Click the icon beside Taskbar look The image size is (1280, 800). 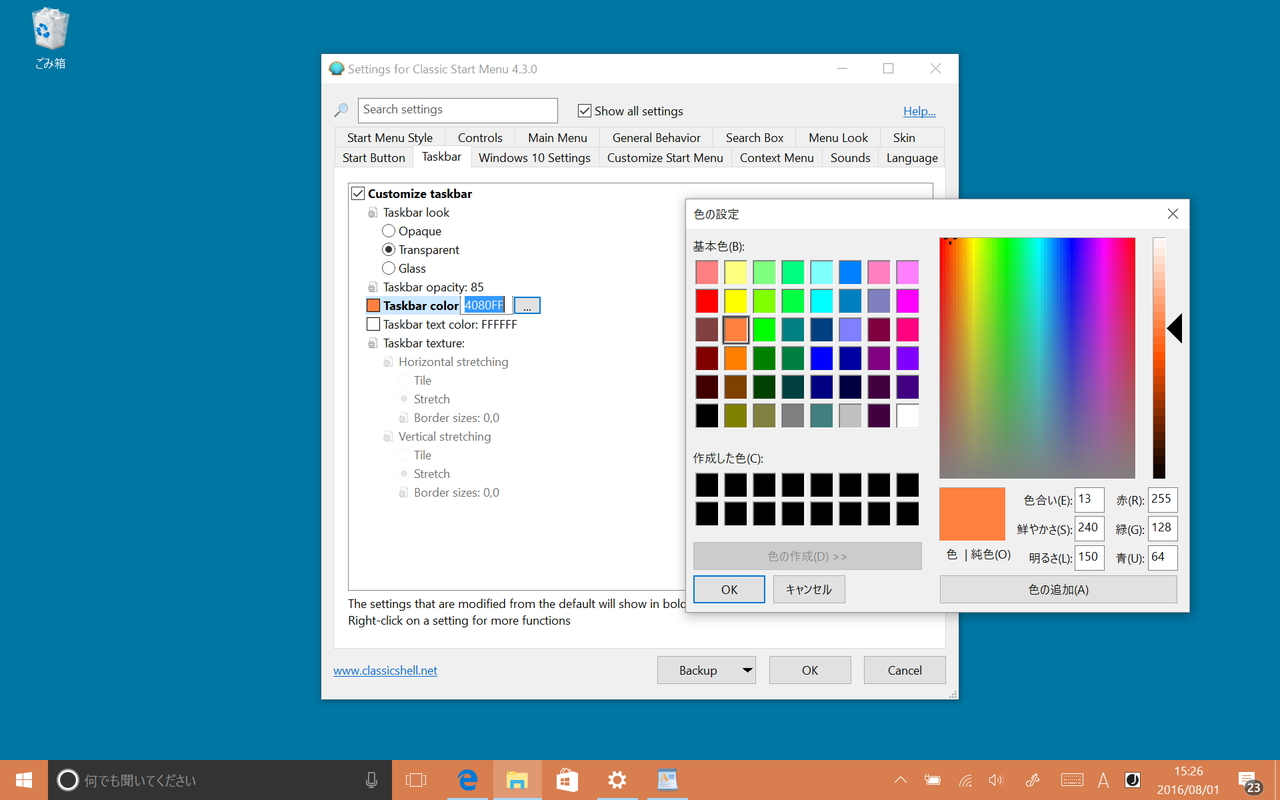click(373, 213)
